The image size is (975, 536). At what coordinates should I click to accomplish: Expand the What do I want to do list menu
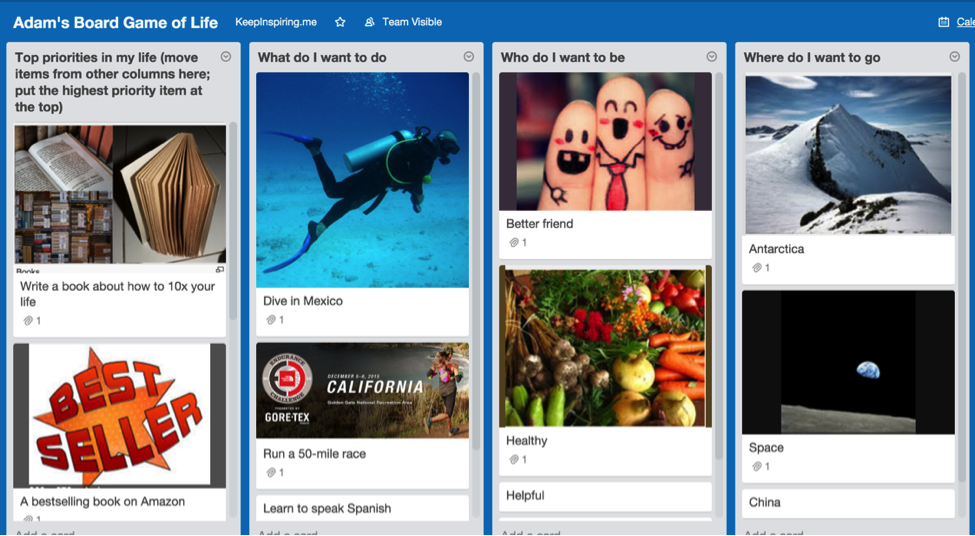[x=469, y=57]
